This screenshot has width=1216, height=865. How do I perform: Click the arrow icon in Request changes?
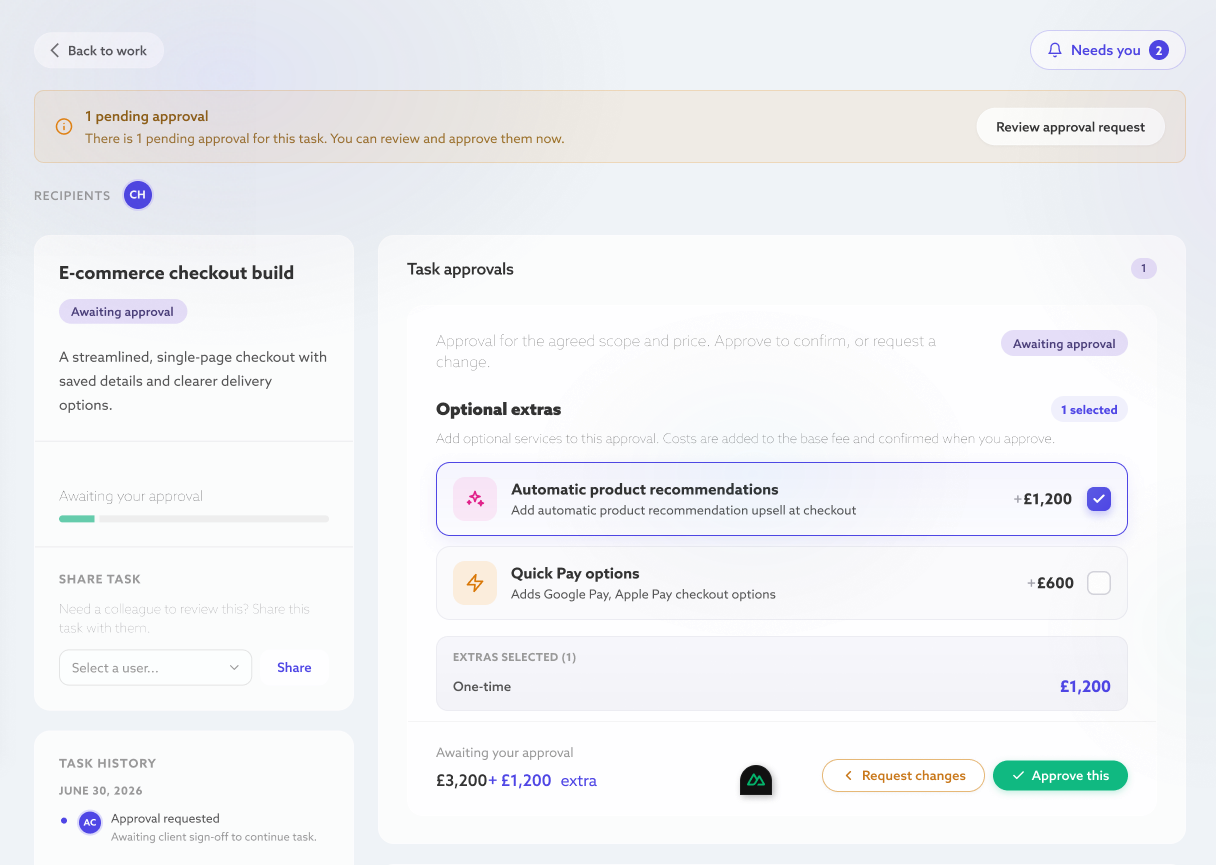(x=848, y=776)
